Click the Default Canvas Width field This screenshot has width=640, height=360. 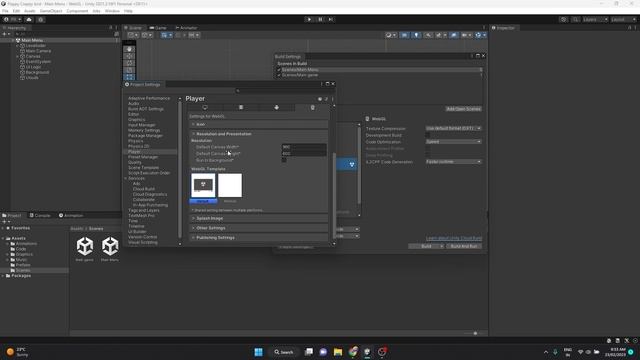click(x=304, y=147)
